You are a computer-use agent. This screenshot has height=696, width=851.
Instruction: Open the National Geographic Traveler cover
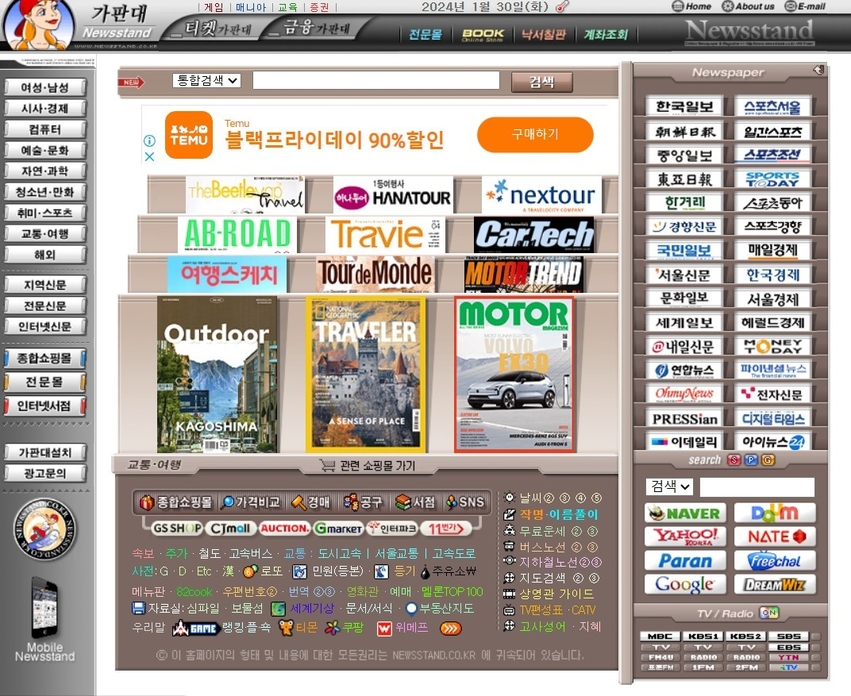coord(366,375)
